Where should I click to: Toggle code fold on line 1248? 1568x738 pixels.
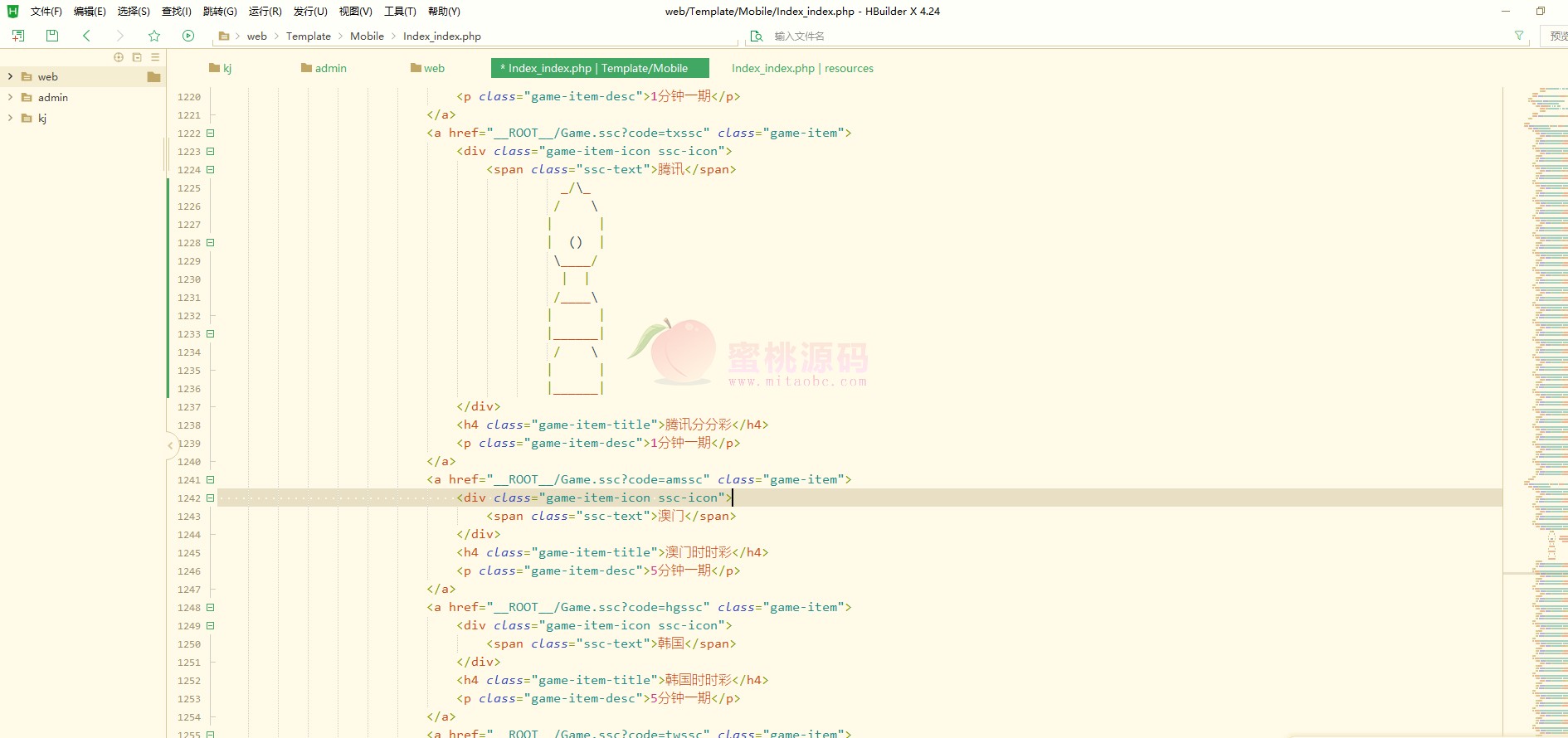point(211,608)
